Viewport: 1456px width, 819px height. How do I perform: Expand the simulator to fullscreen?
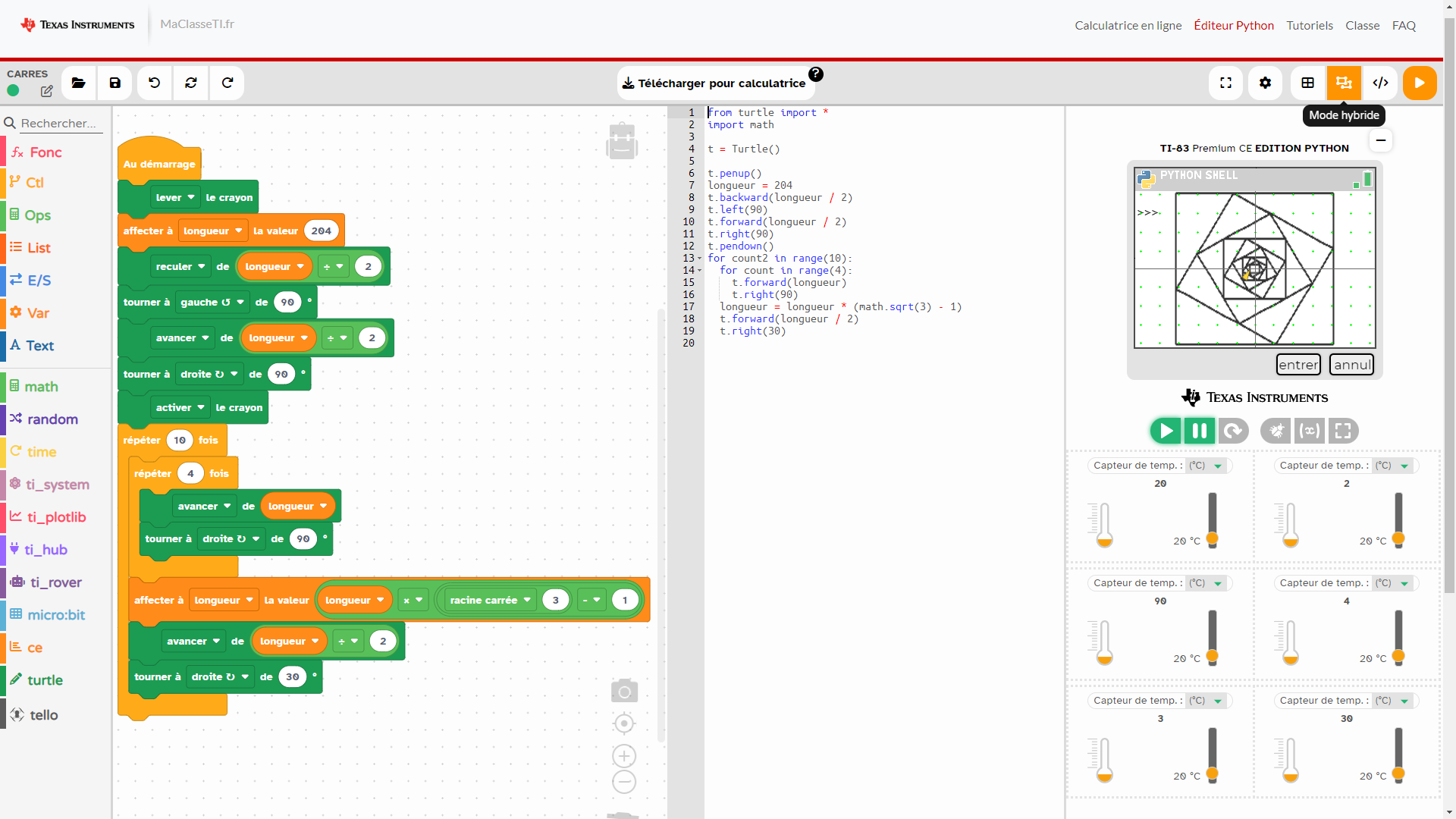(x=1343, y=431)
